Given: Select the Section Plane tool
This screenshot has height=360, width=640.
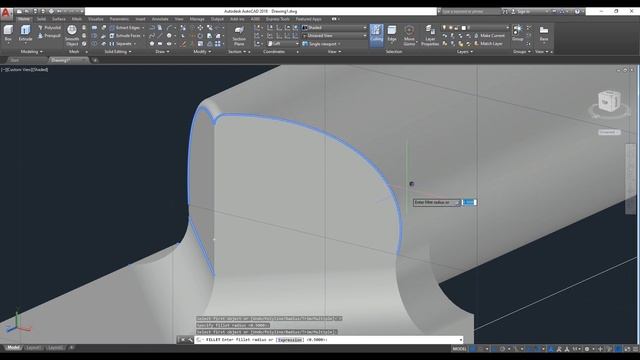Looking at the screenshot, I should 239,36.
